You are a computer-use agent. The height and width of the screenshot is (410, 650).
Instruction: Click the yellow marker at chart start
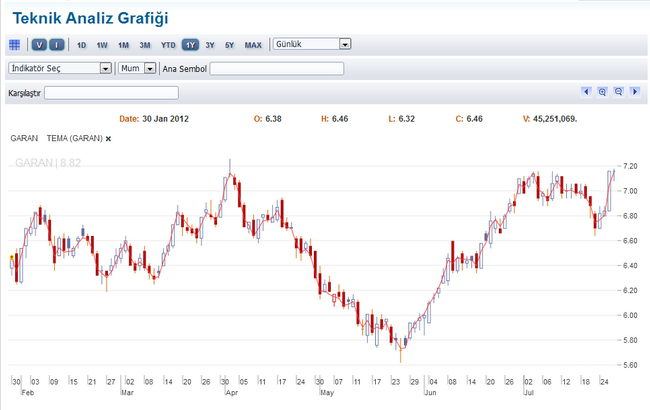(12, 257)
